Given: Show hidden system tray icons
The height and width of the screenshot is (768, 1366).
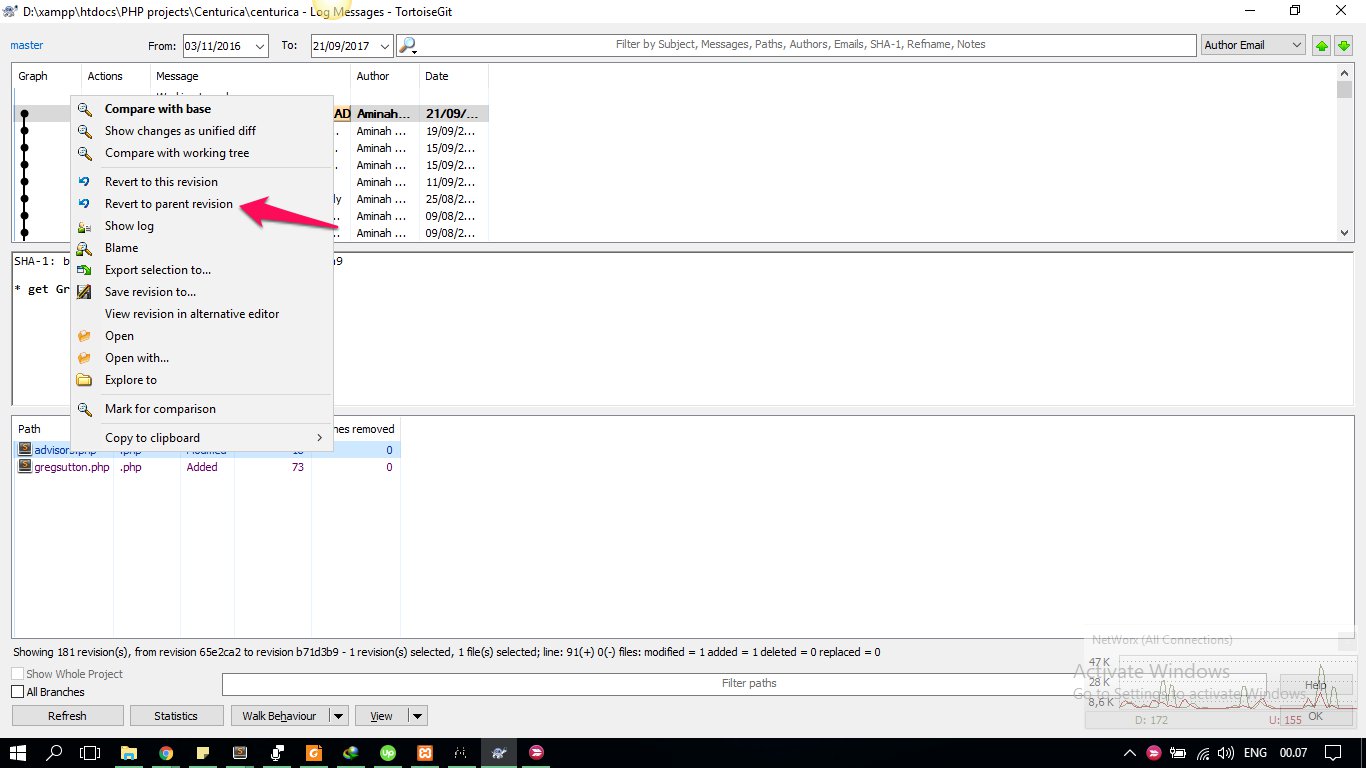Looking at the screenshot, I should (1130, 752).
